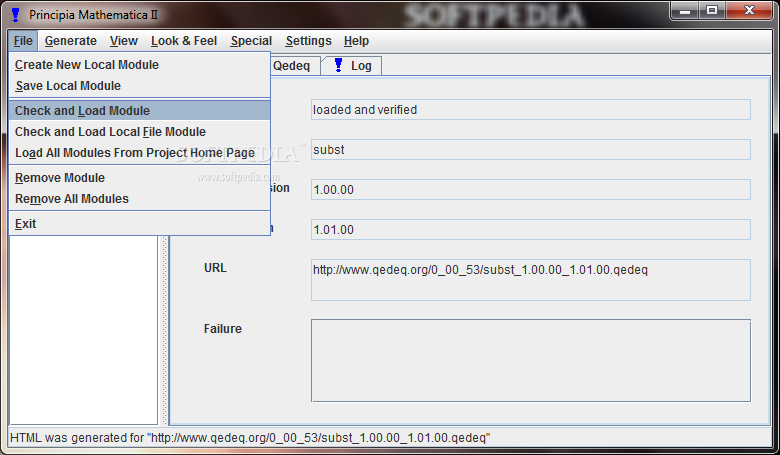Choose Remove Module entry
This screenshot has width=780, height=455.
tap(139, 178)
